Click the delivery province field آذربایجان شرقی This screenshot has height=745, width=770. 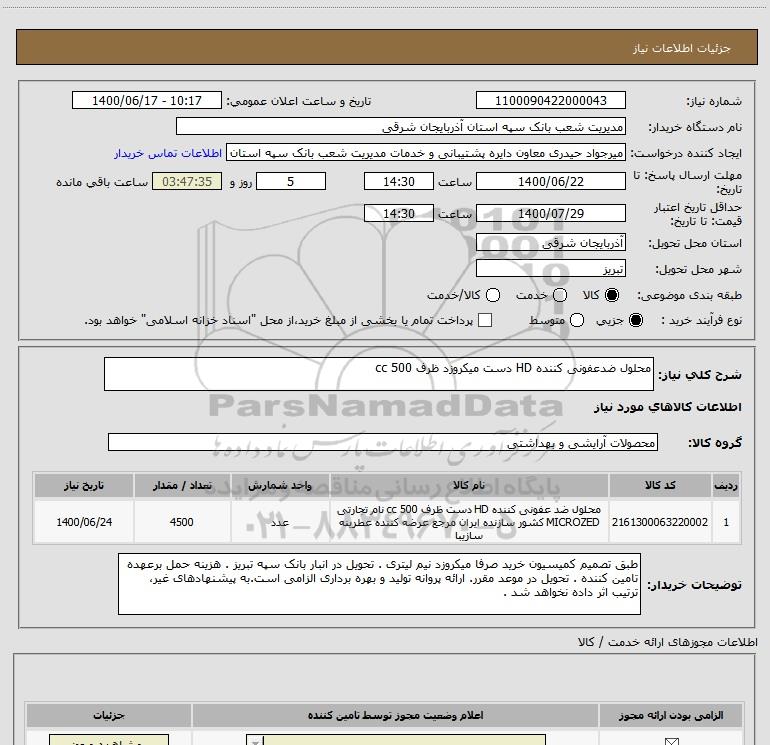pyautogui.click(x=550, y=243)
